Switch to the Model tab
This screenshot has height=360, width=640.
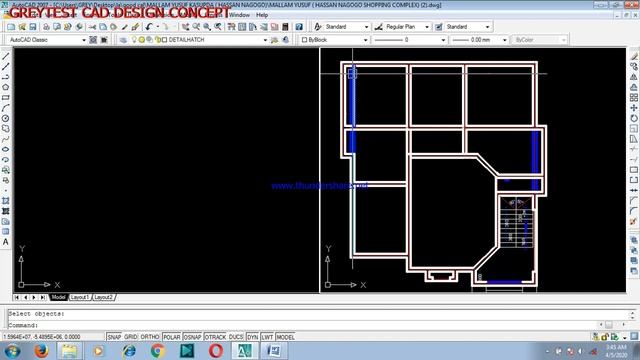(58, 298)
